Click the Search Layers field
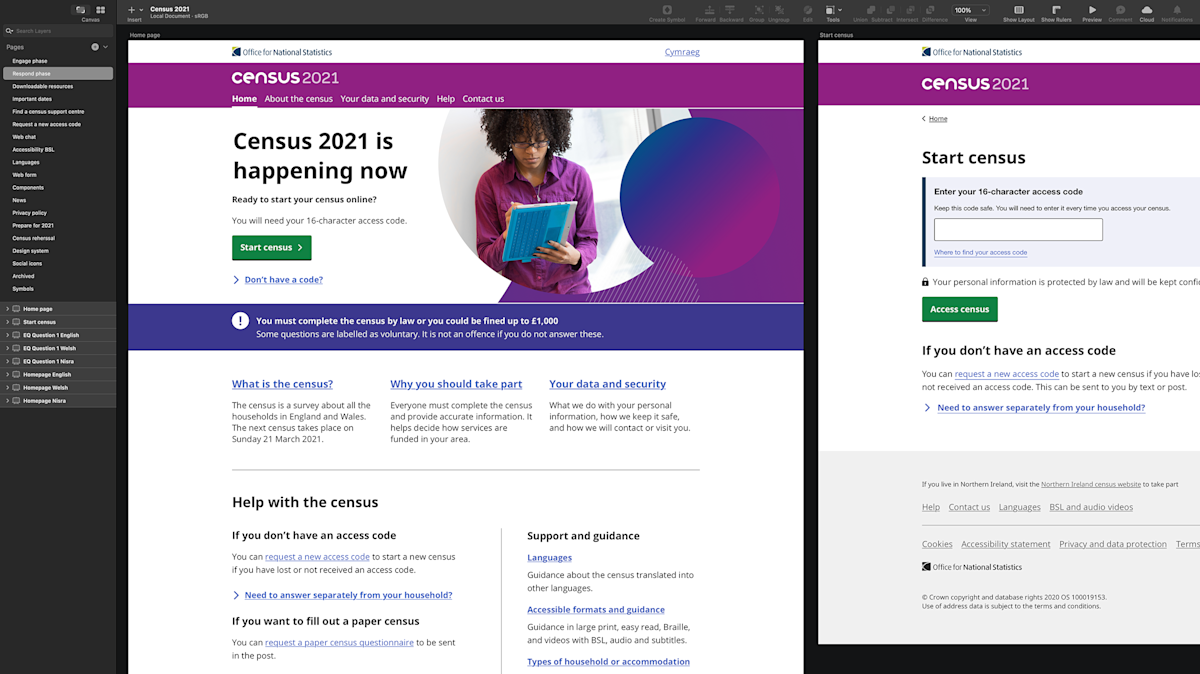 [58, 31]
